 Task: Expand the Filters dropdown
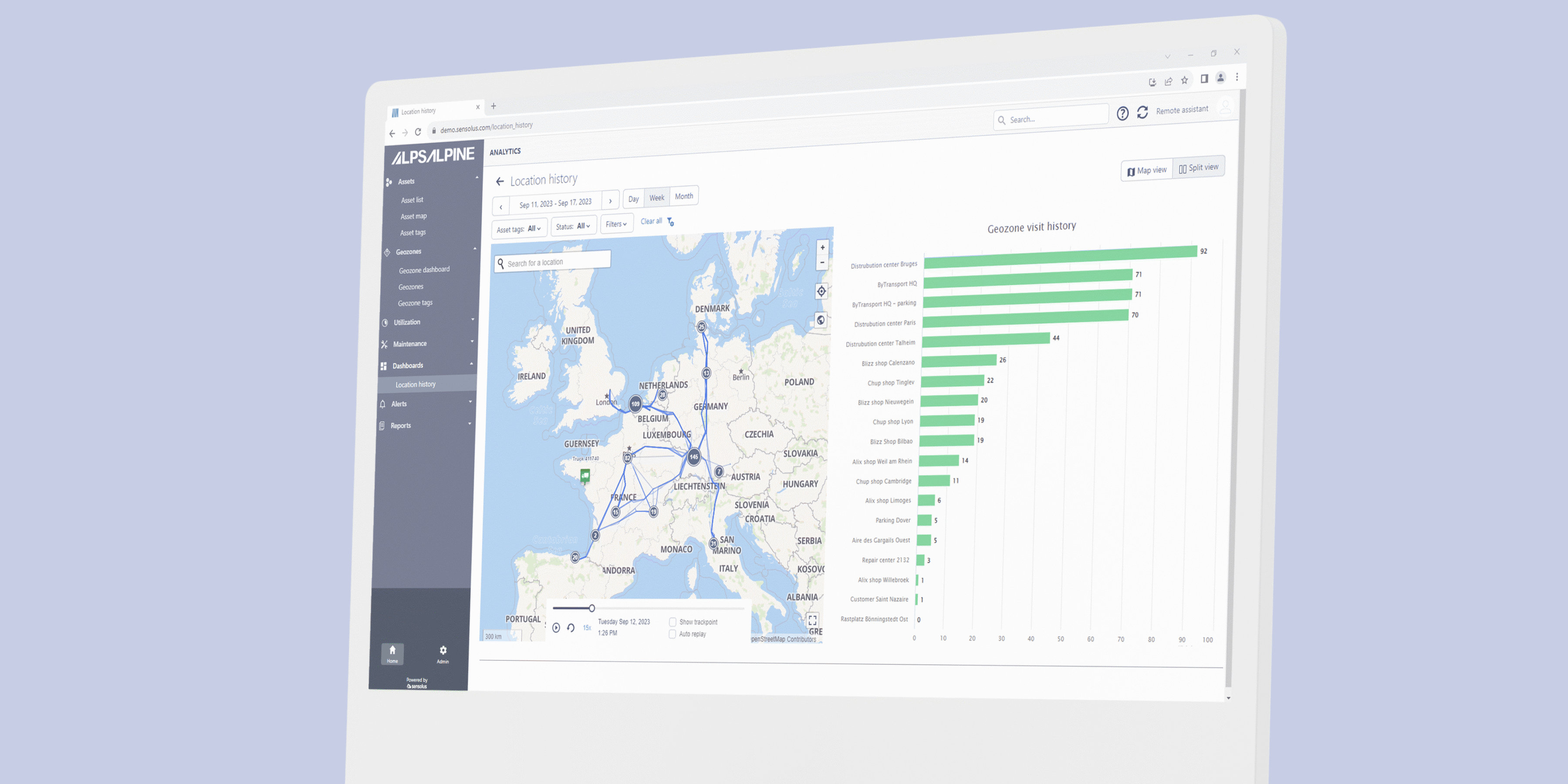616,224
